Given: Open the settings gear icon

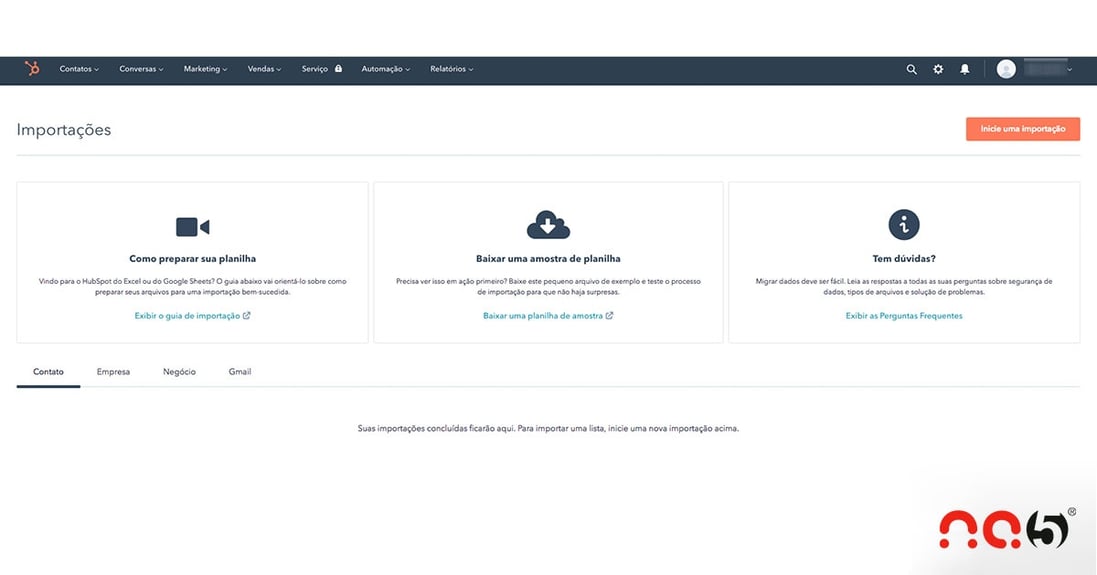Looking at the screenshot, I should tap(938, 69).
